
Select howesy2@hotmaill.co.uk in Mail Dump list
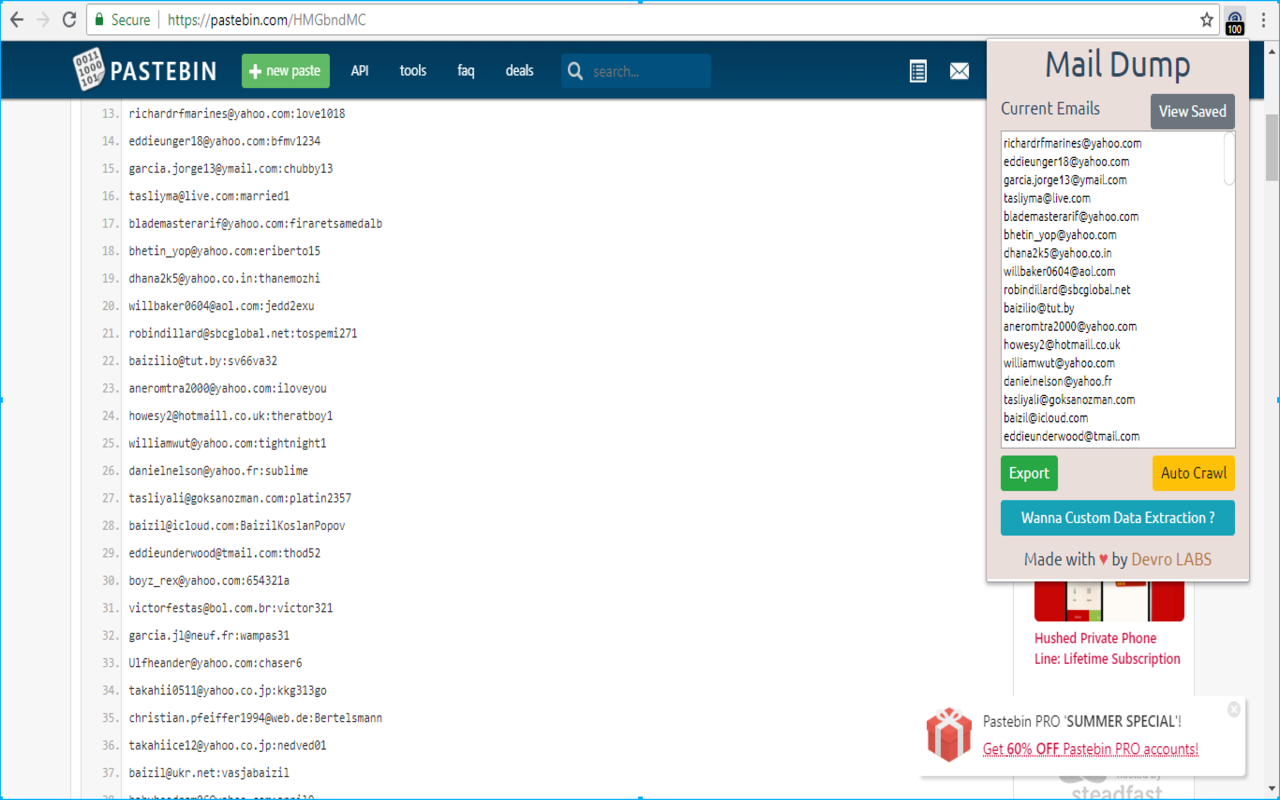[x=1062, y=345]
